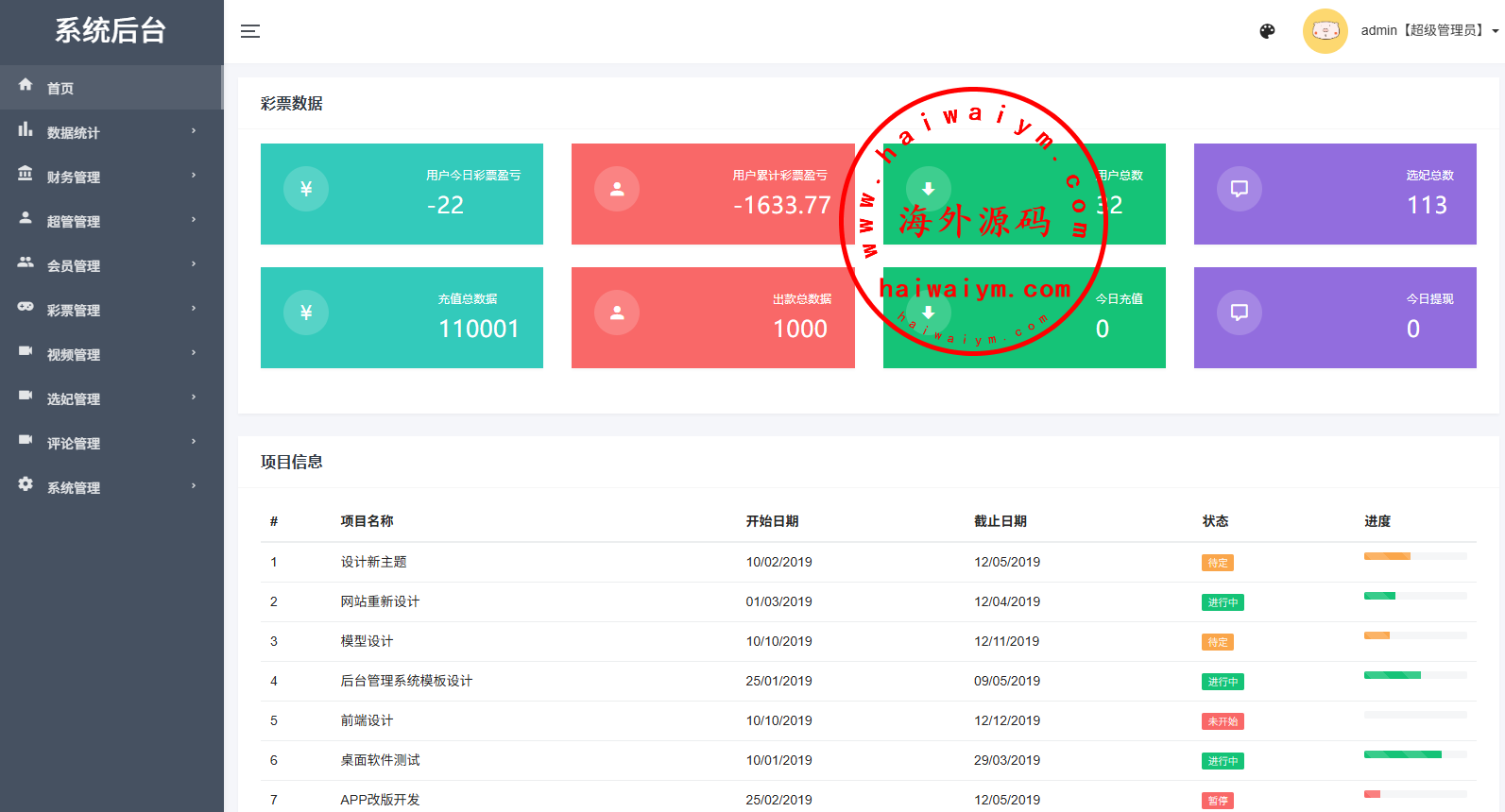Screen dimensions: 1505x812
Task: Click the progress bar for 桌面软件测试
Action: point(1414,754)
